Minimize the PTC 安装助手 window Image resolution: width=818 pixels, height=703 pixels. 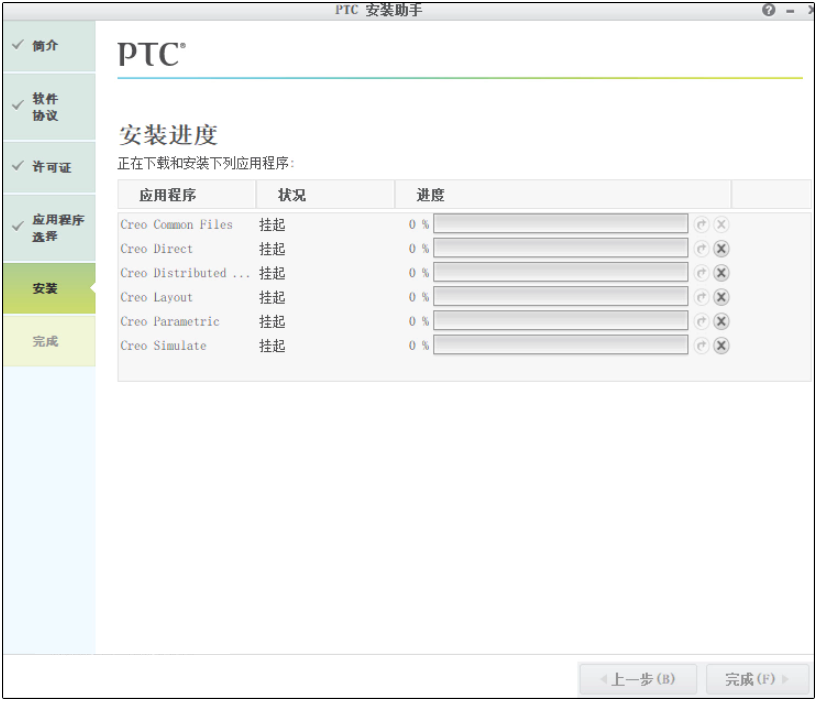[790, 11]
